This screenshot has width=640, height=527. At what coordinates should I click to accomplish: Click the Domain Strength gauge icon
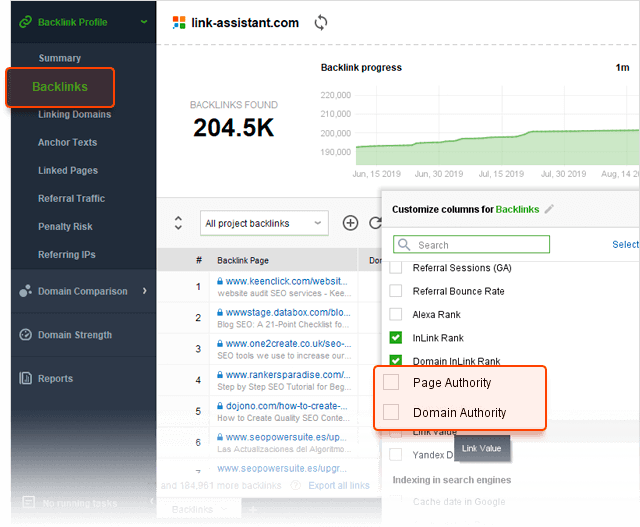pos(25,334)
